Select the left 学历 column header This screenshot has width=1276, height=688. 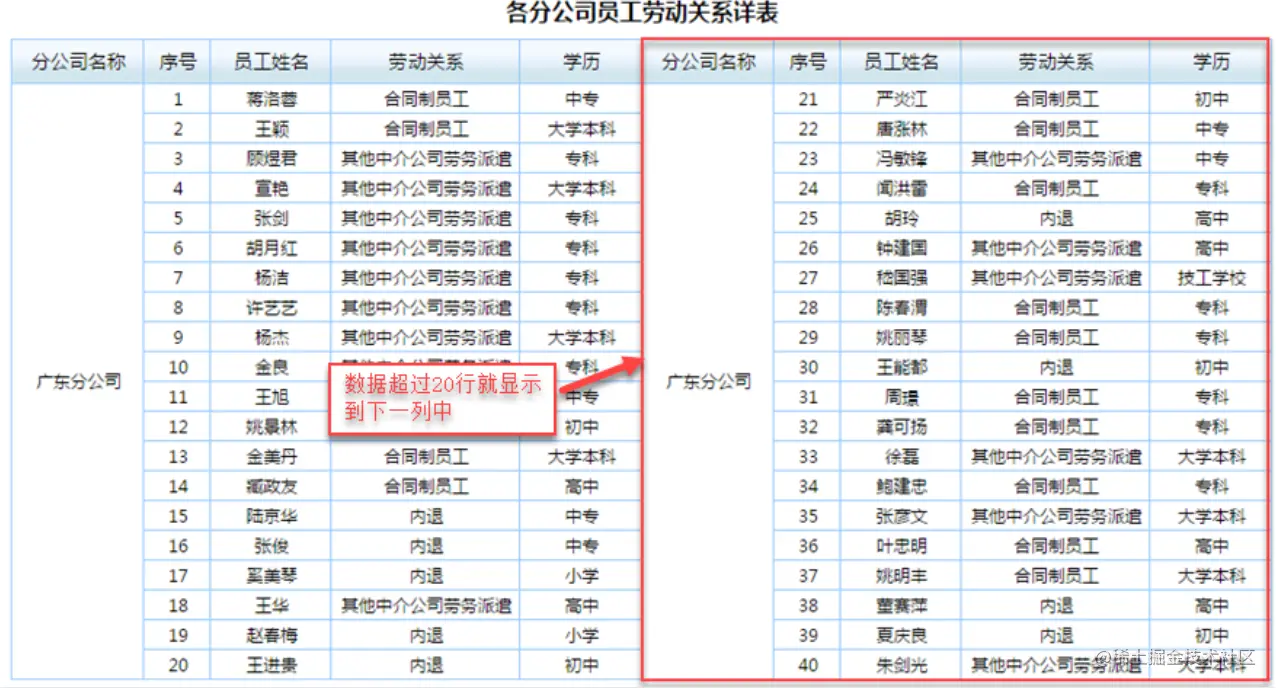(x=579, y=61)
